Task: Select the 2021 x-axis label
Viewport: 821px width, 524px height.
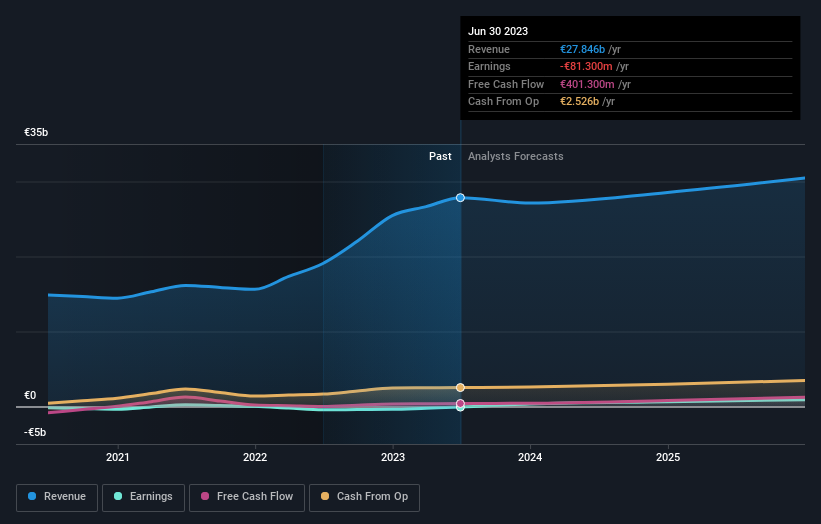Action: [118, 457]
